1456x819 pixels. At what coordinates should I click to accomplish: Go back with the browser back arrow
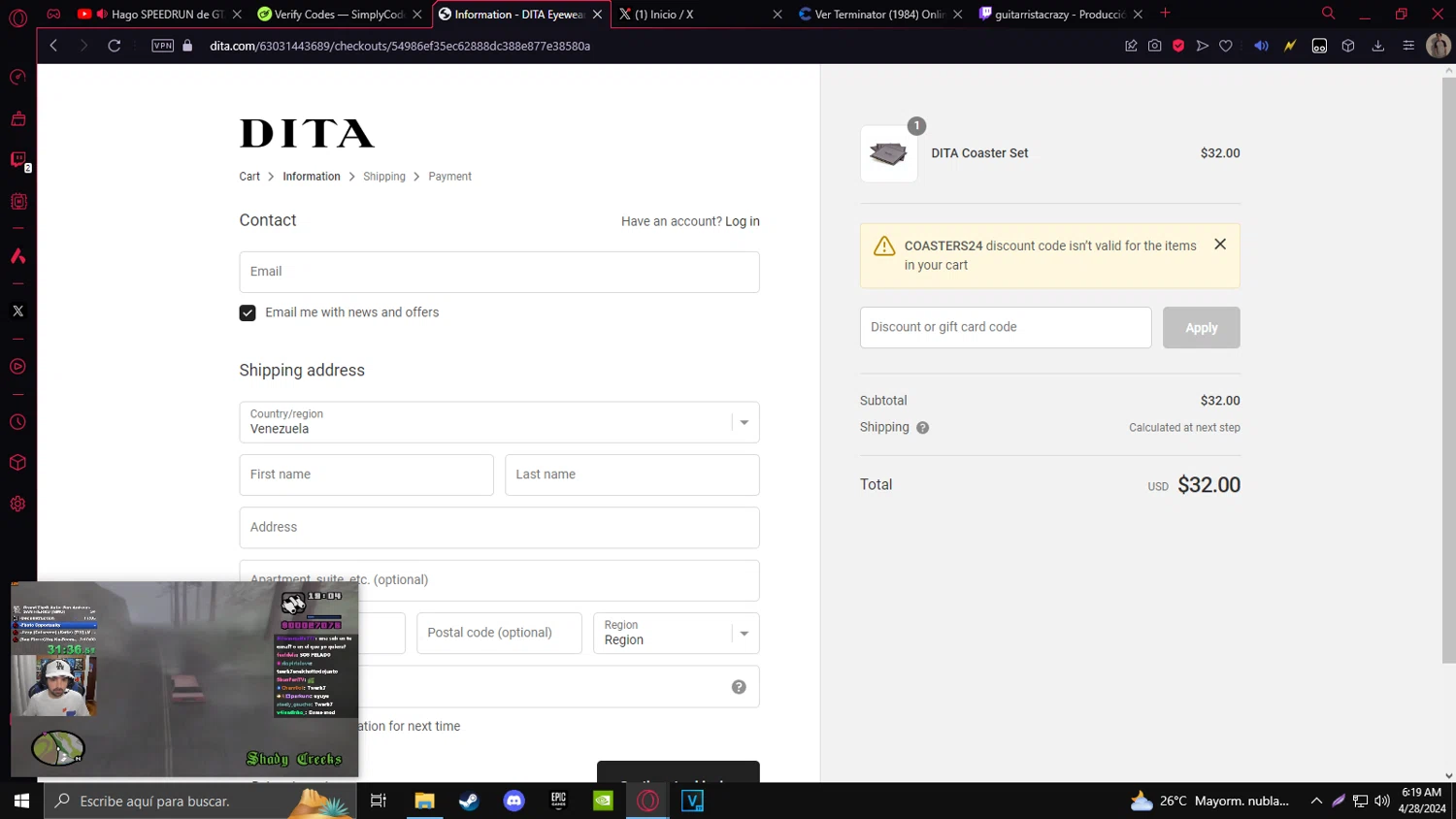(53, 46)
